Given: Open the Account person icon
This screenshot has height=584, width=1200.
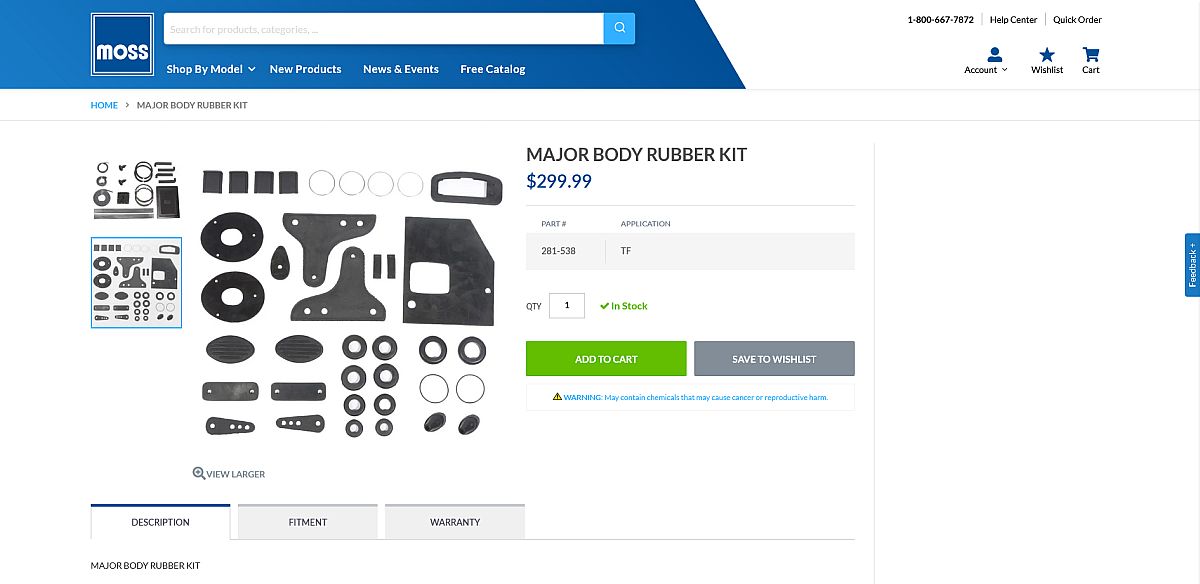Looking at the screenshot, I should click(994, 54).
